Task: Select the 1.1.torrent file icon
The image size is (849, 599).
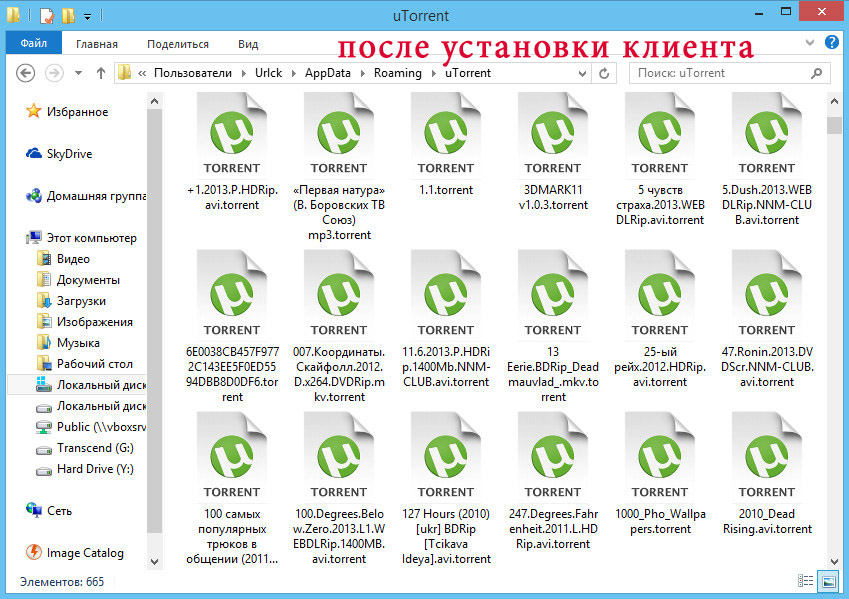Action: click(446, 134)
